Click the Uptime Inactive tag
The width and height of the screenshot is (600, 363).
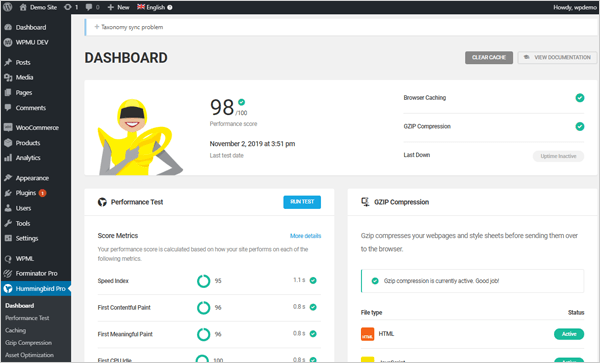[558, 156]
